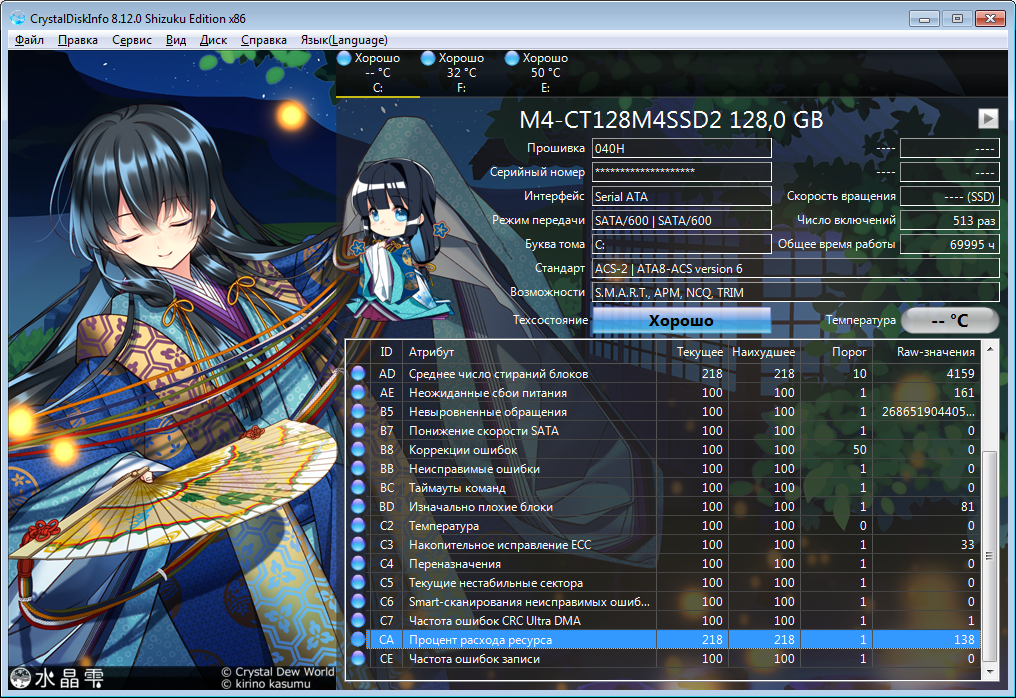Click the Порог column header
This screenshot has height=698, width=1016.
point(836,352)
